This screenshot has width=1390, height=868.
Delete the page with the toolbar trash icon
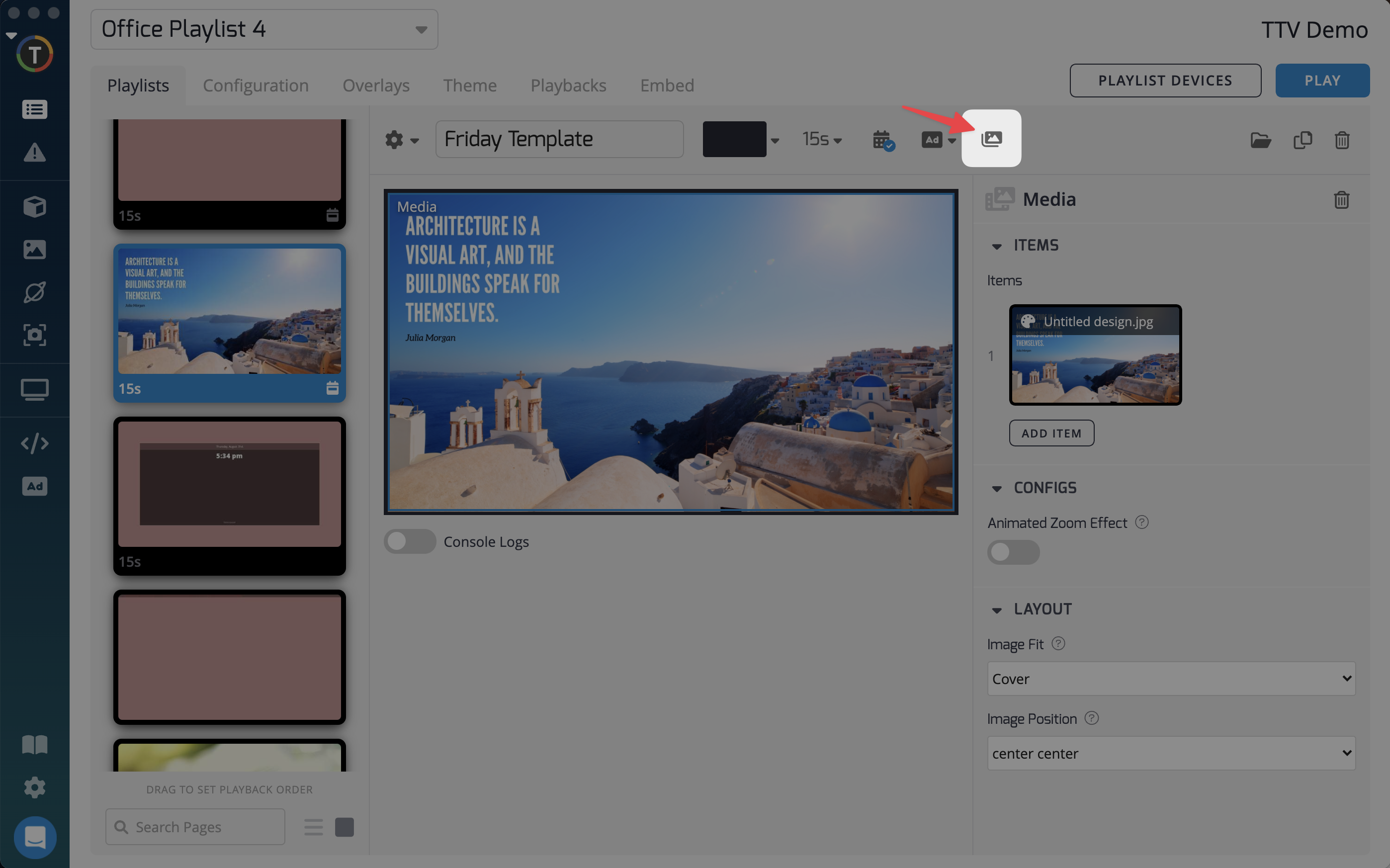coord(1341,140)
